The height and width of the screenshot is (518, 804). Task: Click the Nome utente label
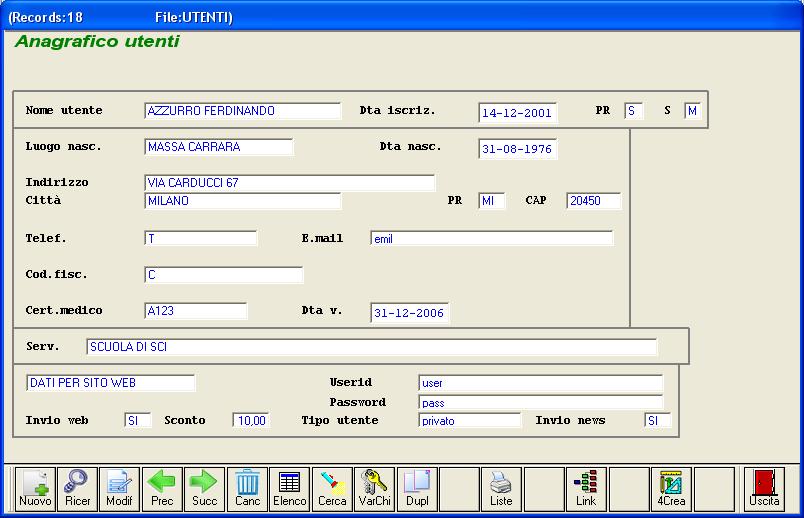pyautogui.click(x=64, y=110)
